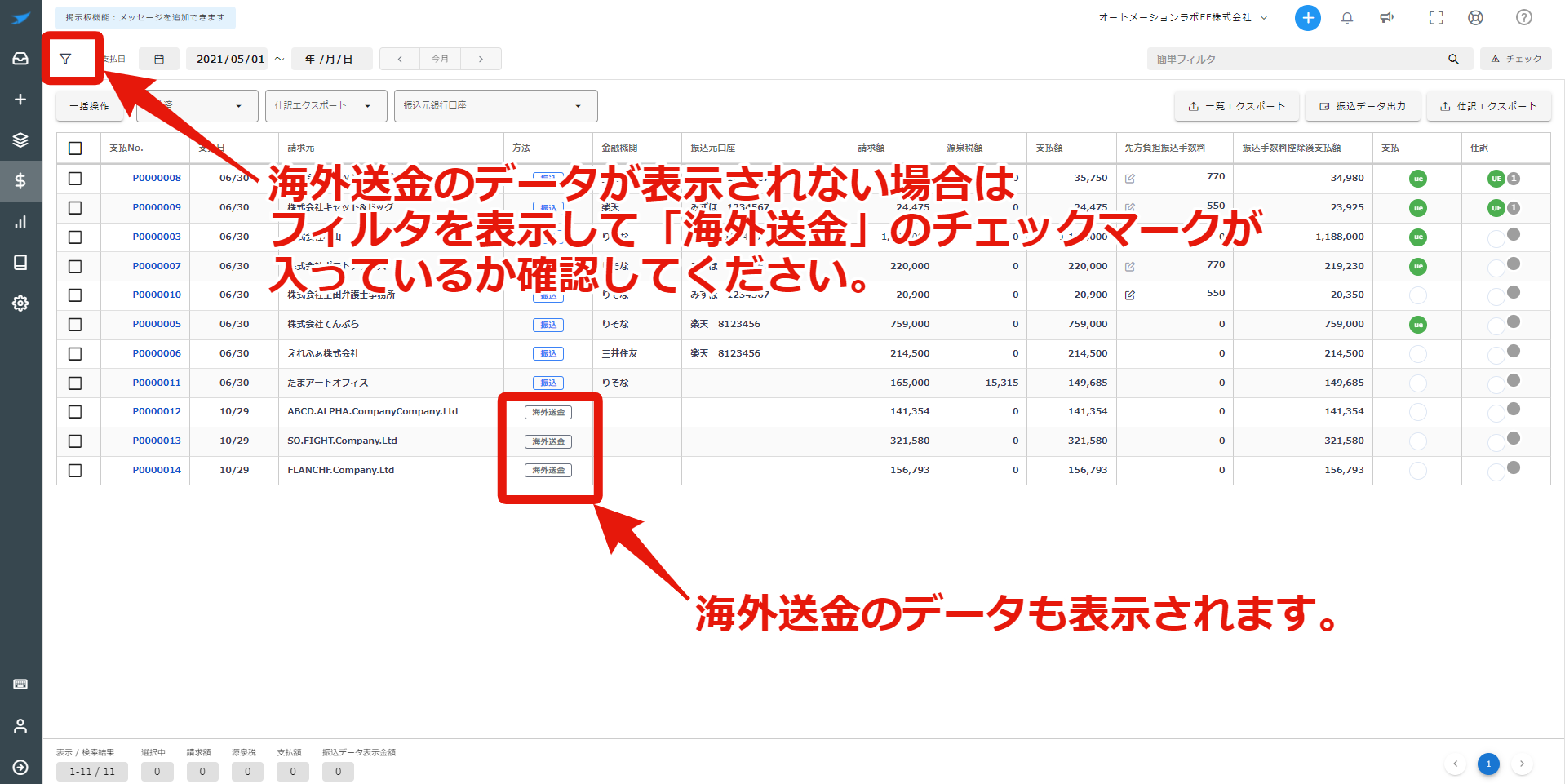Check the row P0000014 checkbox
This screenshot has height=784, width=1565.
tap(75, 471)
